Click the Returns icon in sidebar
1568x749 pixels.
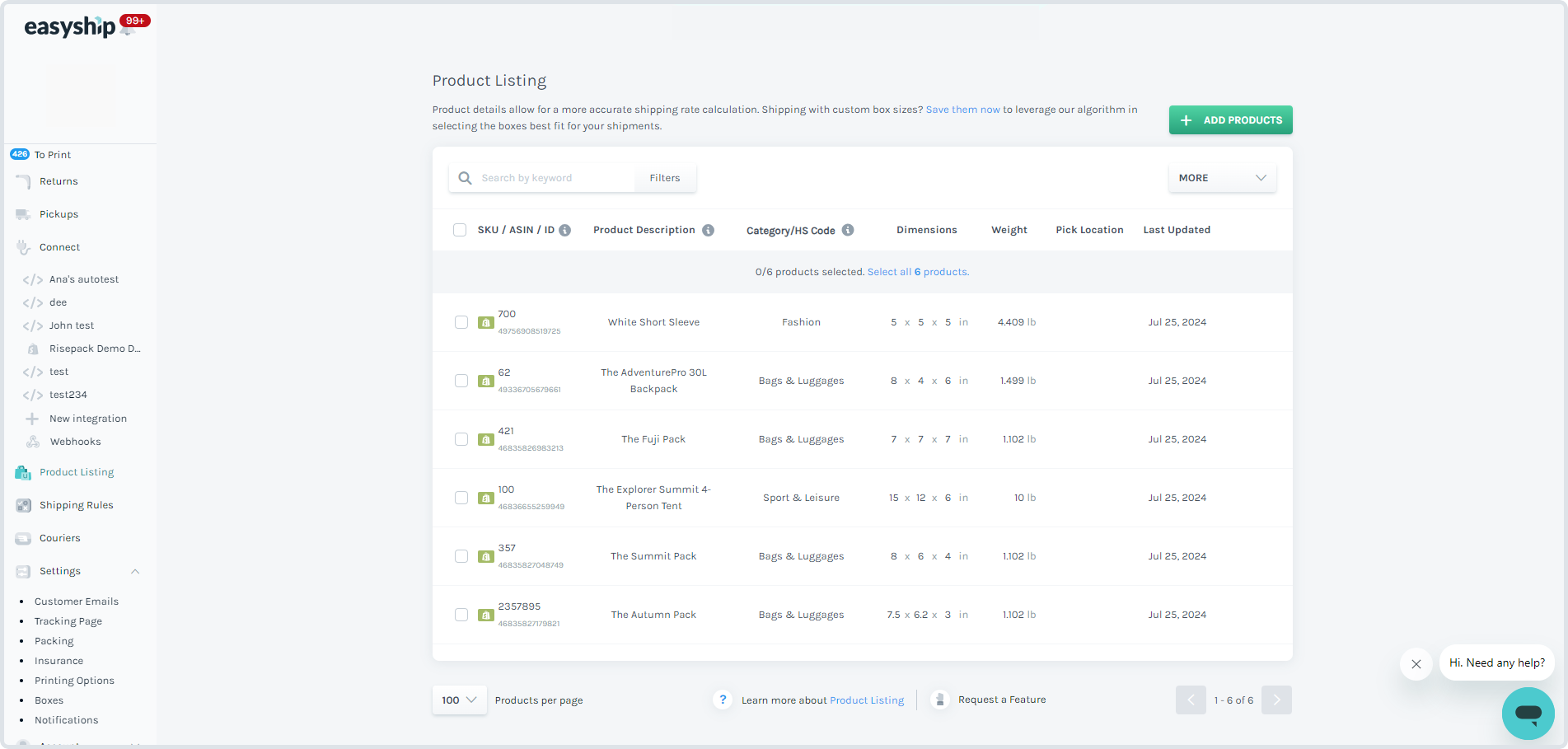coord(23,181)
